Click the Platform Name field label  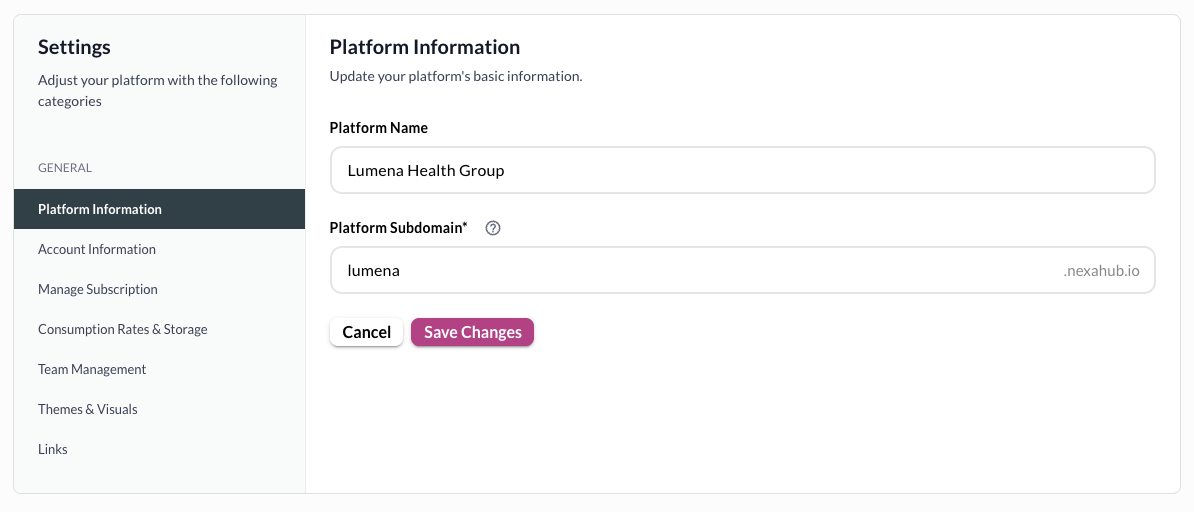coord(379,128)
